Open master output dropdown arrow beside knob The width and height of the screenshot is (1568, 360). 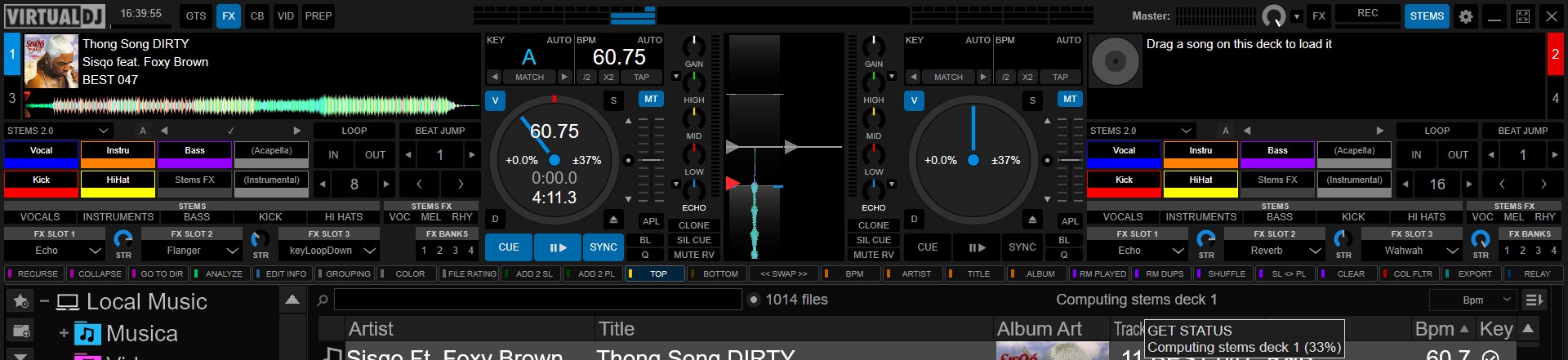click(x=1296, y=16)
